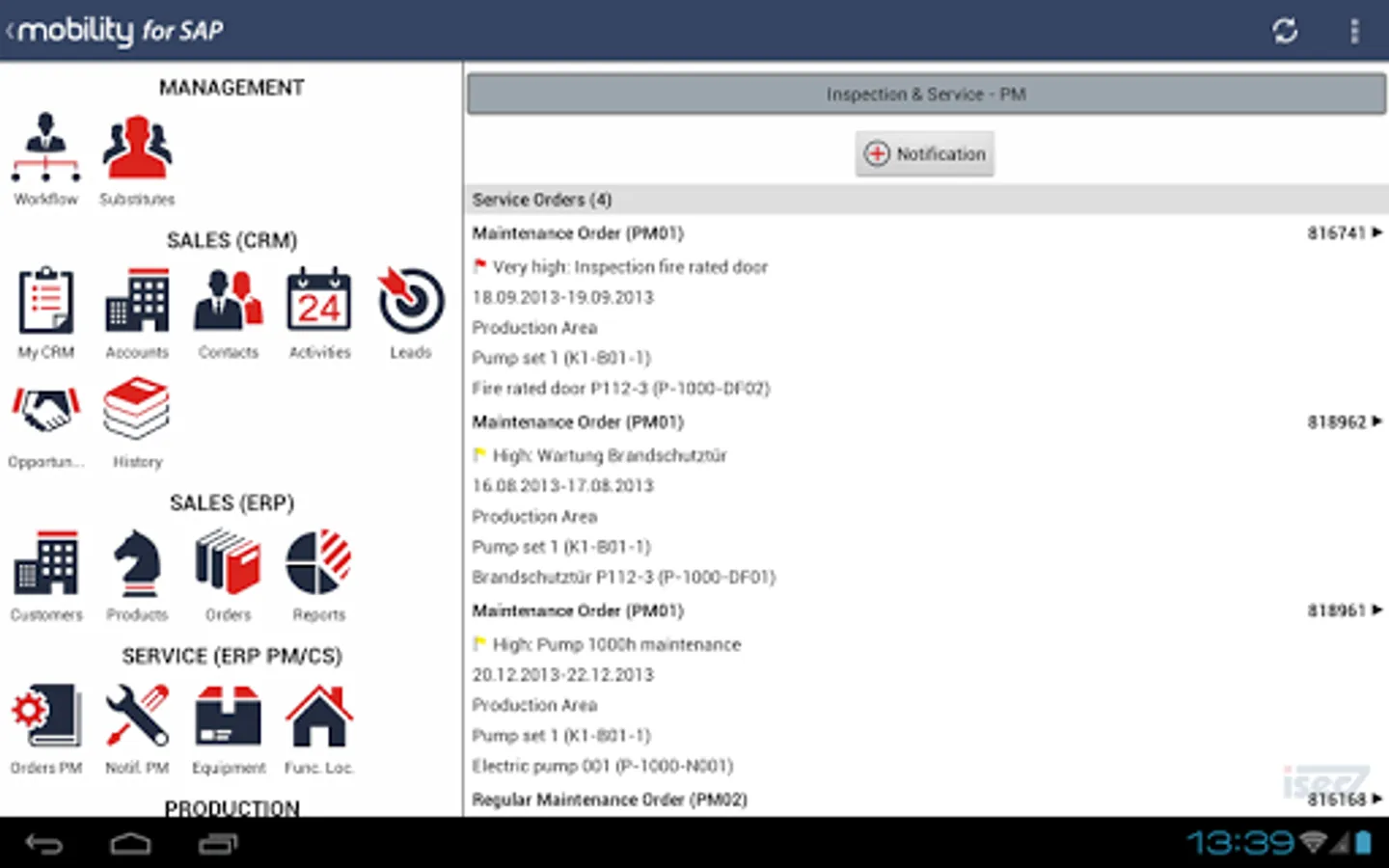
Task: Open the Orders PM icon
Action: (45, 716)
